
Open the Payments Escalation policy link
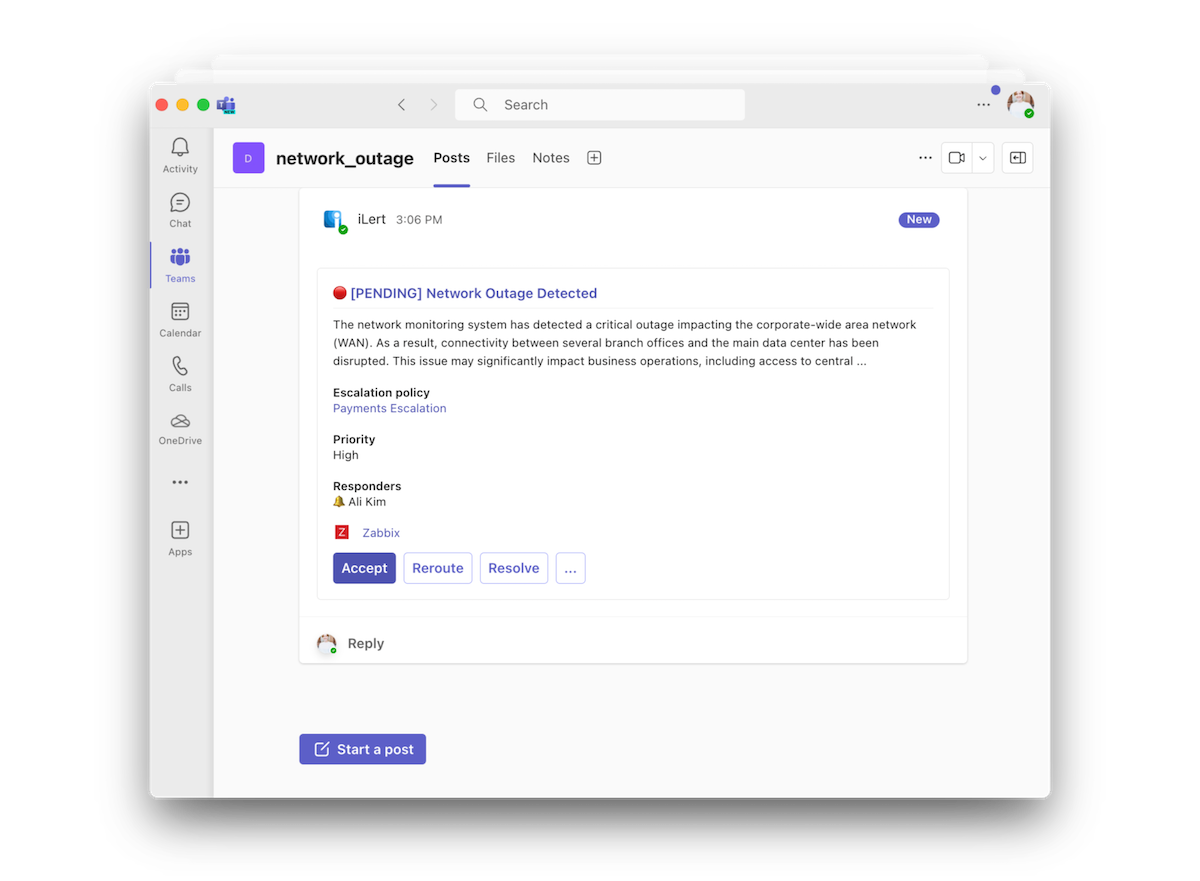(389, 407)
